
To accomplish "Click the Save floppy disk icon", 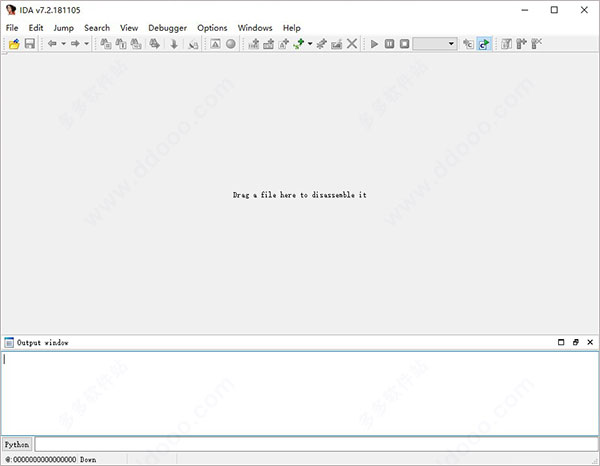I will coord(30,44).
